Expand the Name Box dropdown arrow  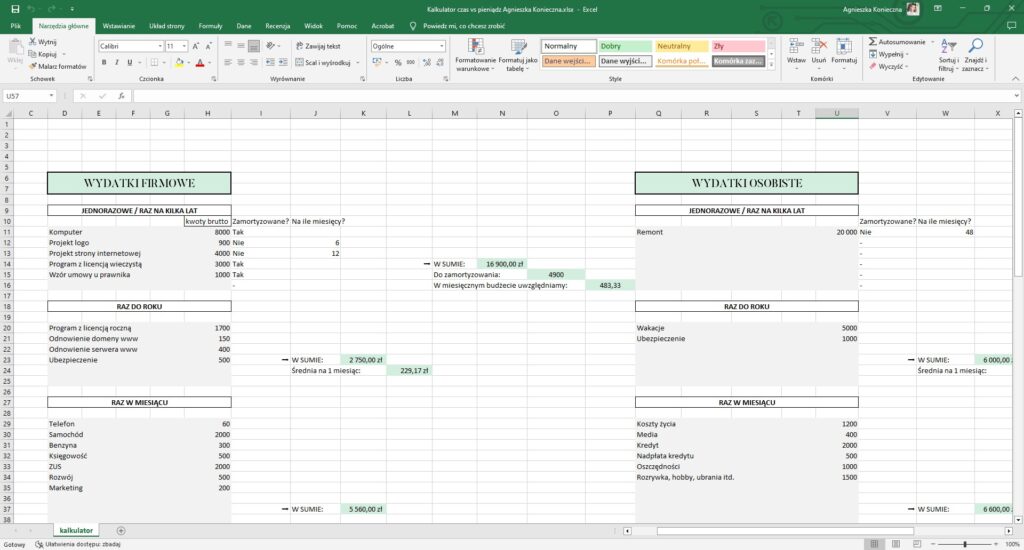pyautogui.click(x=52, y=96)
